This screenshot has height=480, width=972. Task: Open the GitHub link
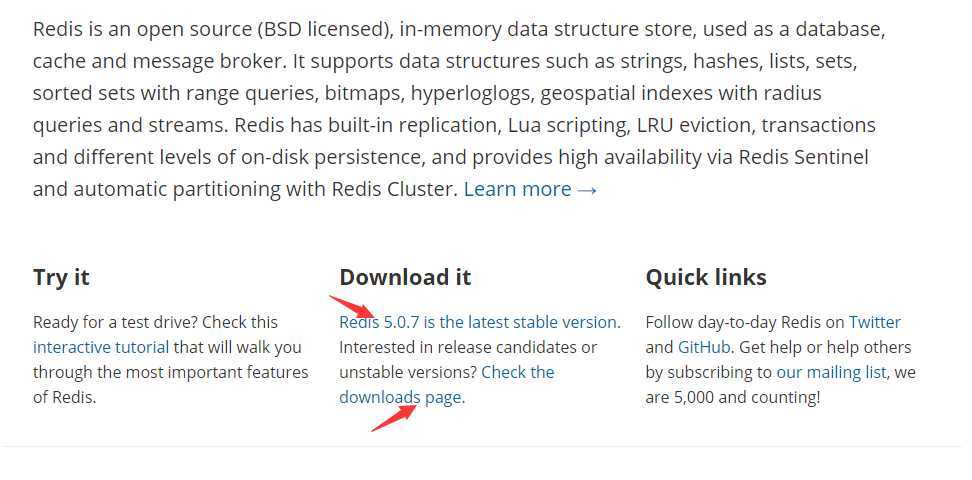pos(704,347)
